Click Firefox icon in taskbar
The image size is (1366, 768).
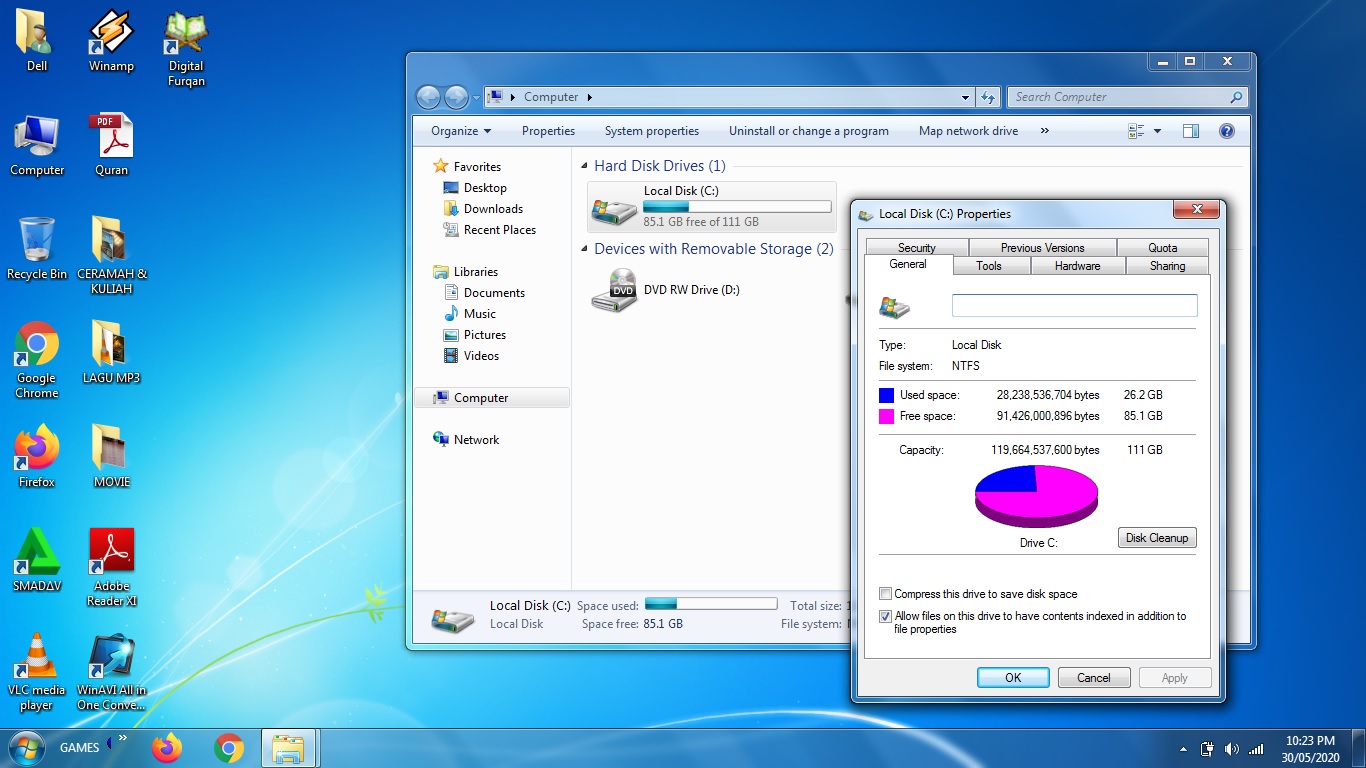coord(167,748)
